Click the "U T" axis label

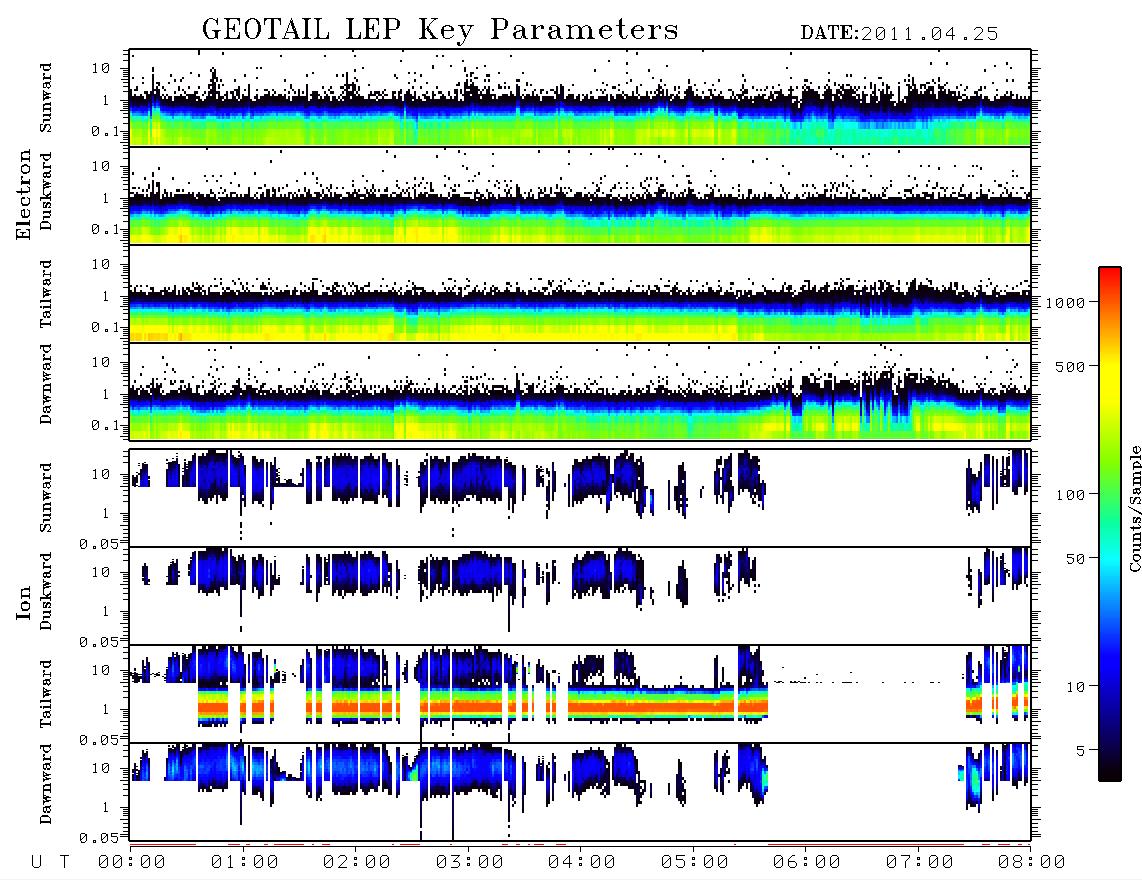coord(50,863)
